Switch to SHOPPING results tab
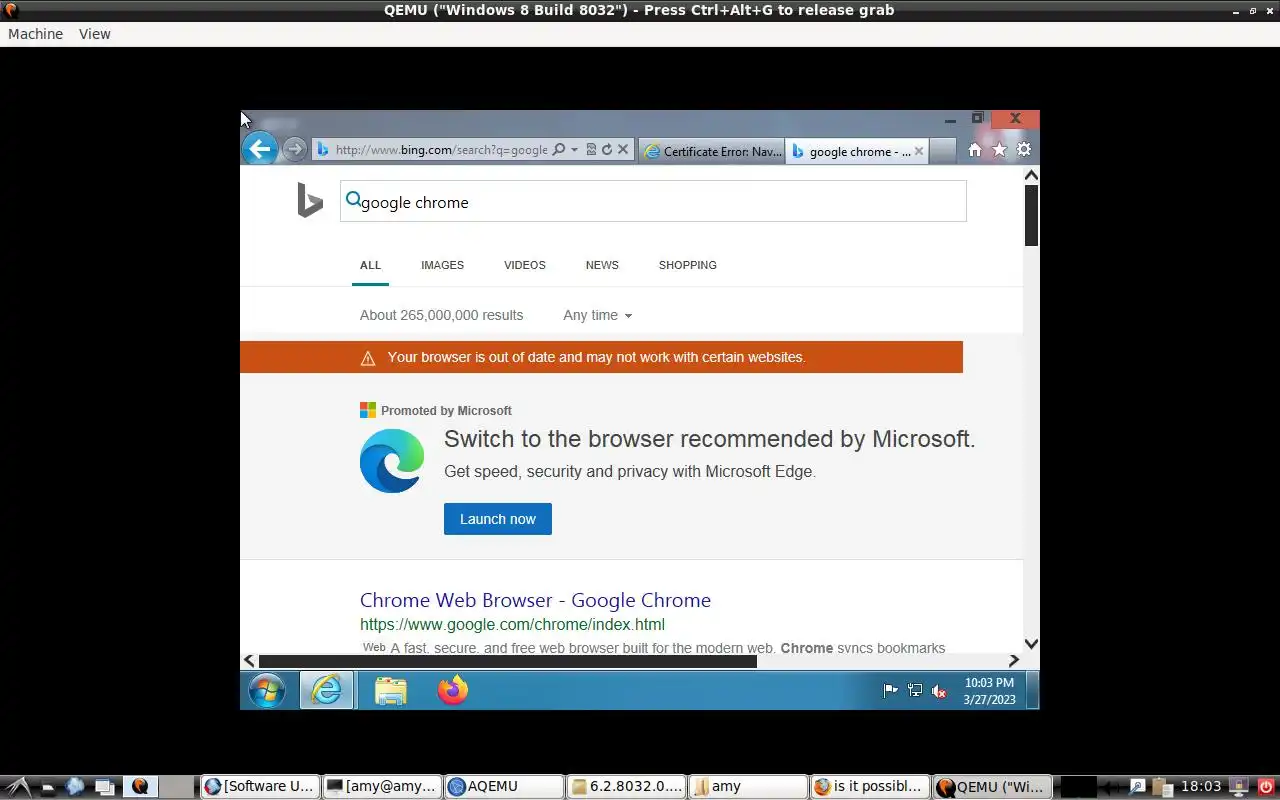This screenshot has width=1280, height=800. 687,265
